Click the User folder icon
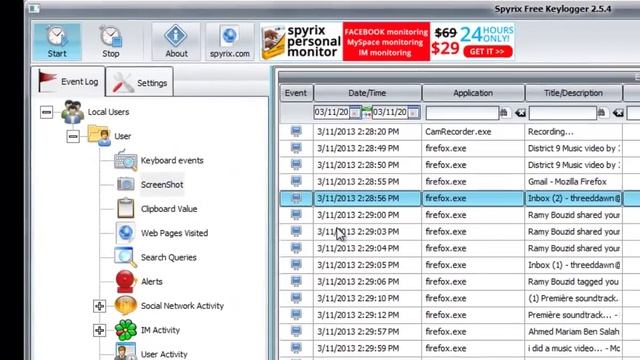The width and height of the screenshot is (640, 360). 99,136
